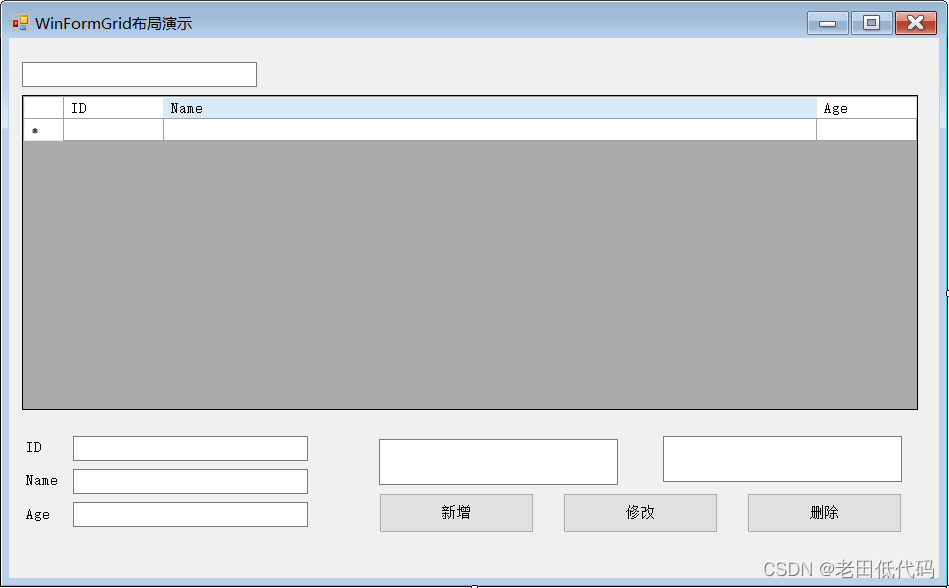The image size is (949, 588).
Task: Click the large text box above 新增 button
Action: click(498, 462)
